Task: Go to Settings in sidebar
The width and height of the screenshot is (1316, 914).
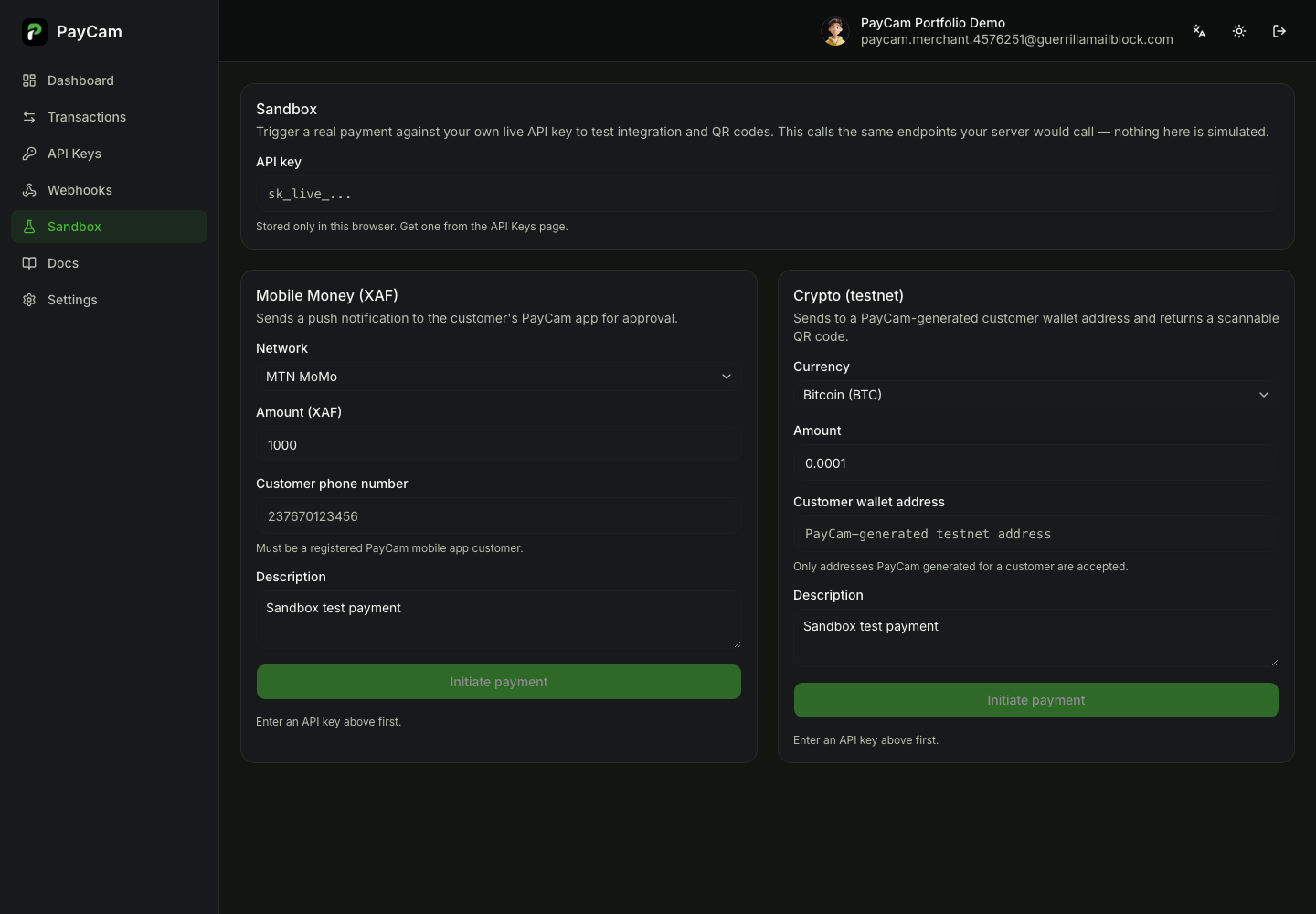Action: 110,300
